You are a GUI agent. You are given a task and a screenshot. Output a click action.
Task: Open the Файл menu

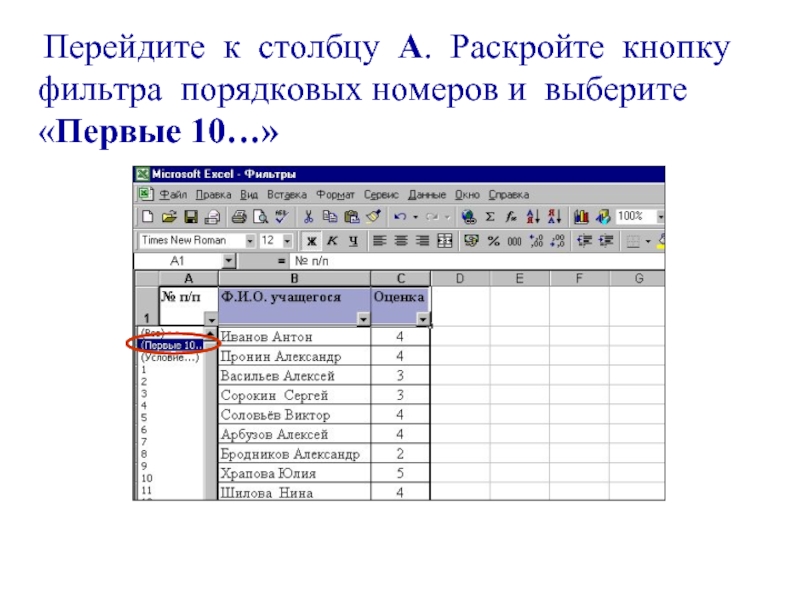click(173, 194)
